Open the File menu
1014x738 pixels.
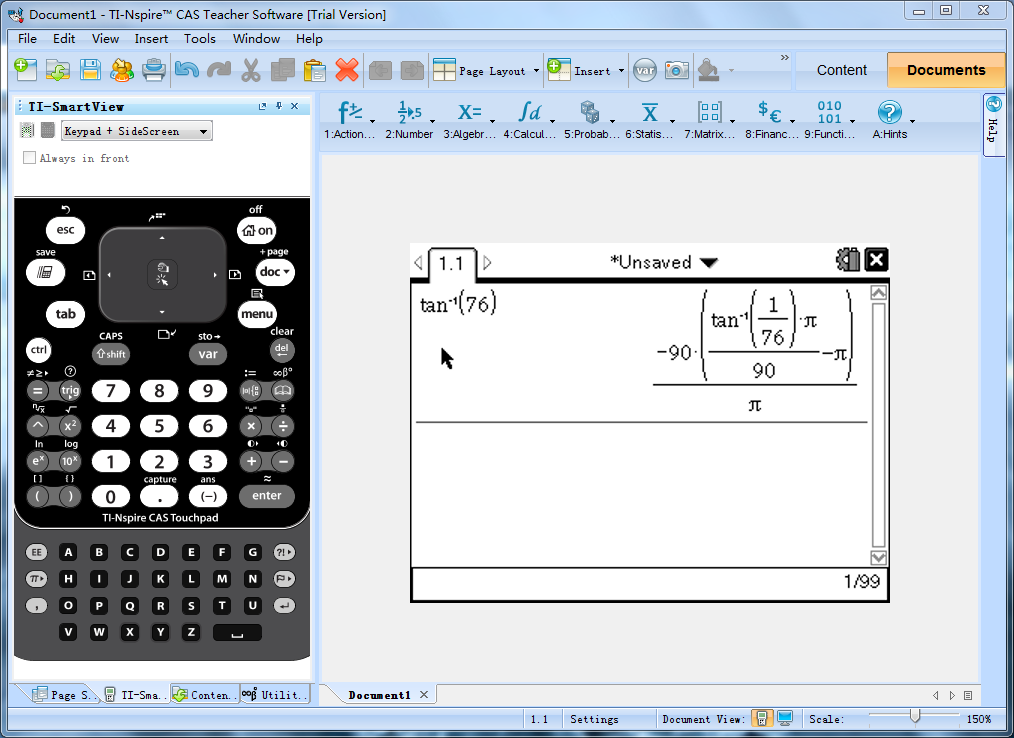[27, 38]
